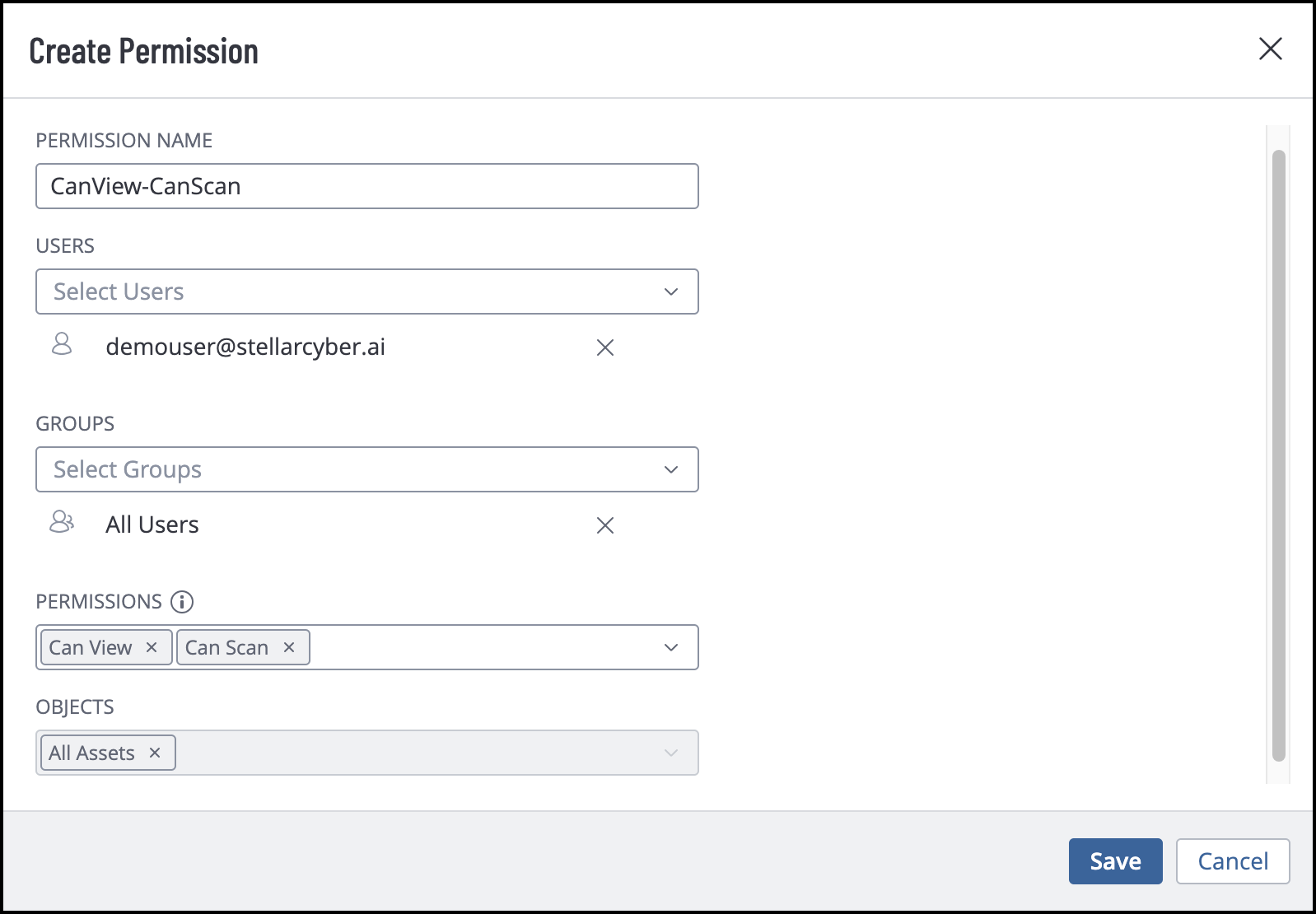The image size is (1316, 914).
Task: Open the Select Users dropdown
Action: pyautogui.click(x=366, y=291)
